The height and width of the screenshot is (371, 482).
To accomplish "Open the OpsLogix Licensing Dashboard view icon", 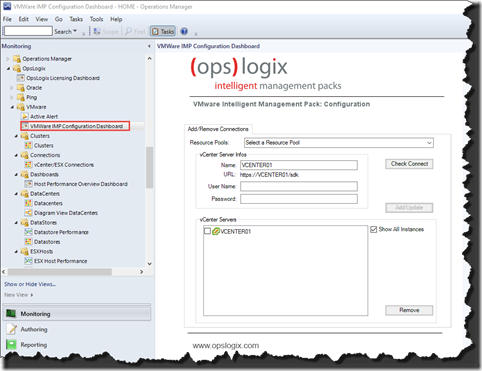I will 21,78.
